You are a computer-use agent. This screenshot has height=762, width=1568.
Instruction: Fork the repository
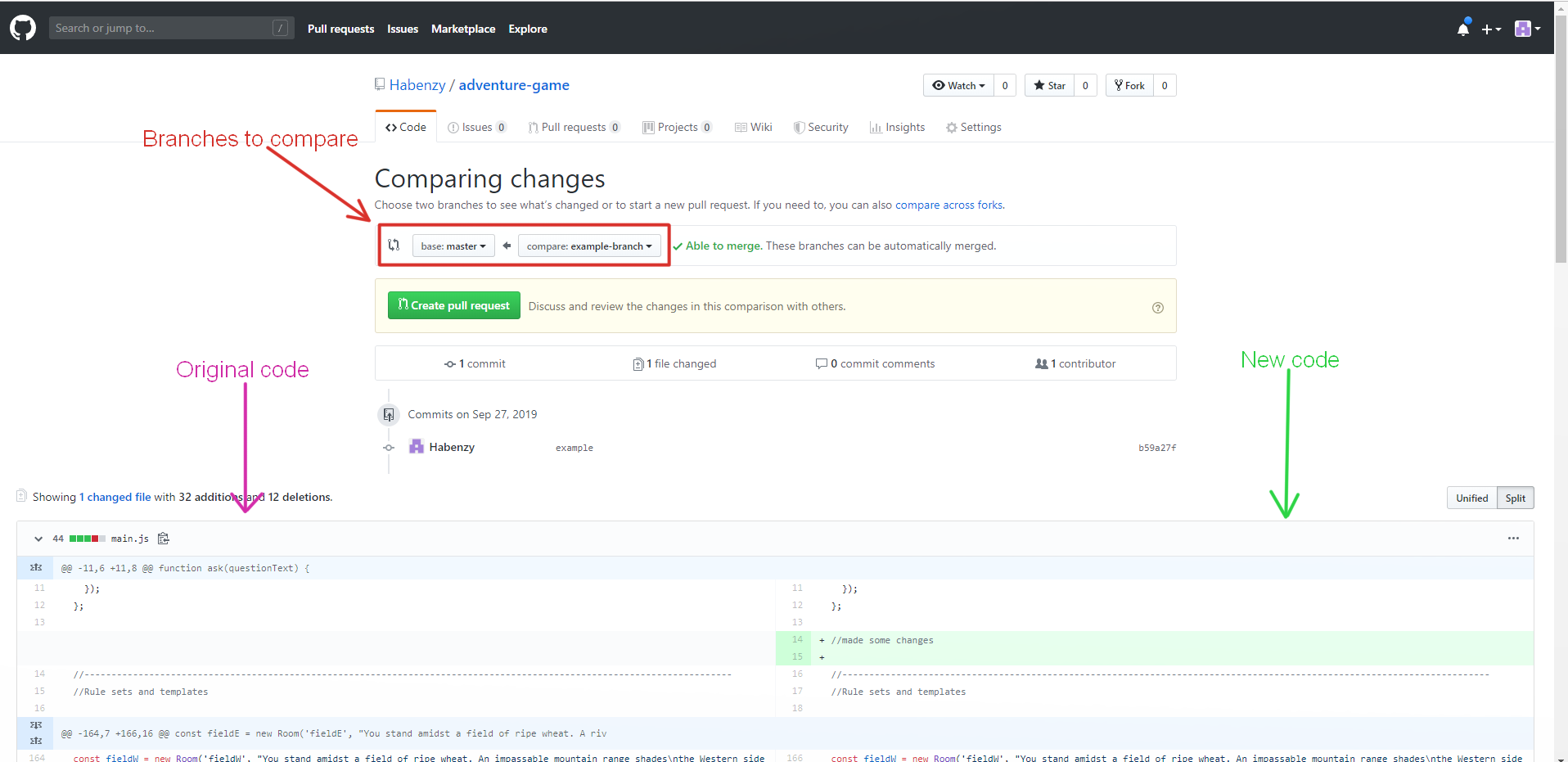[1129, 85]
